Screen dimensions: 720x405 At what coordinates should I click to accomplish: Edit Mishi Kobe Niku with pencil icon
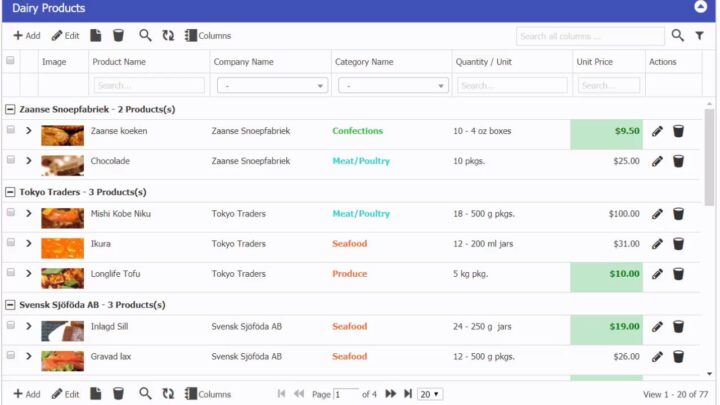(x=657, y=214)
